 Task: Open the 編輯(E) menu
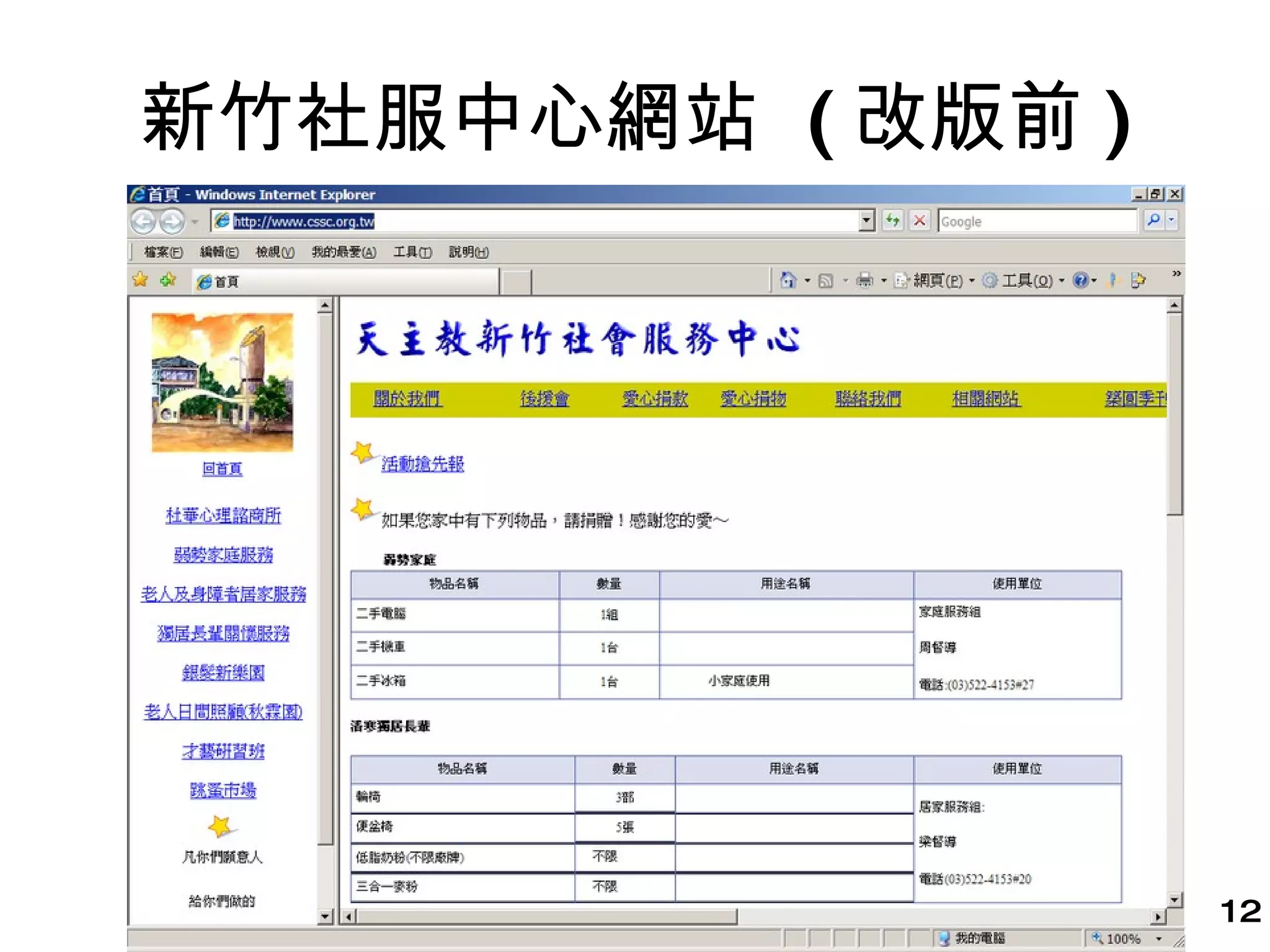tap(219, 252)
